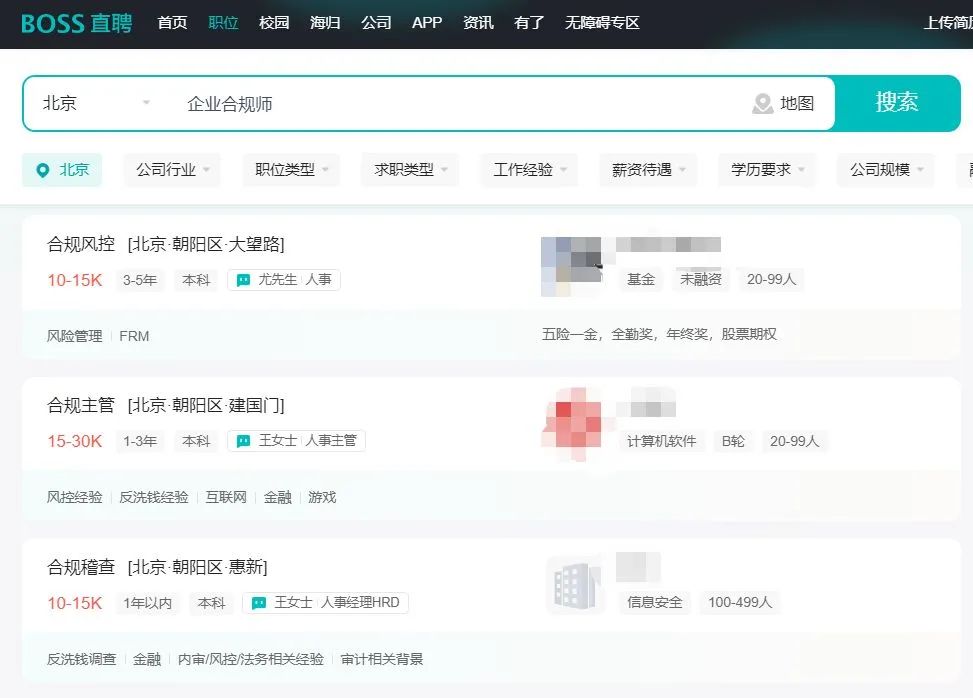The image size is (973, 698).
Task: Open 海归 navigation item
Action: [325, 23]
